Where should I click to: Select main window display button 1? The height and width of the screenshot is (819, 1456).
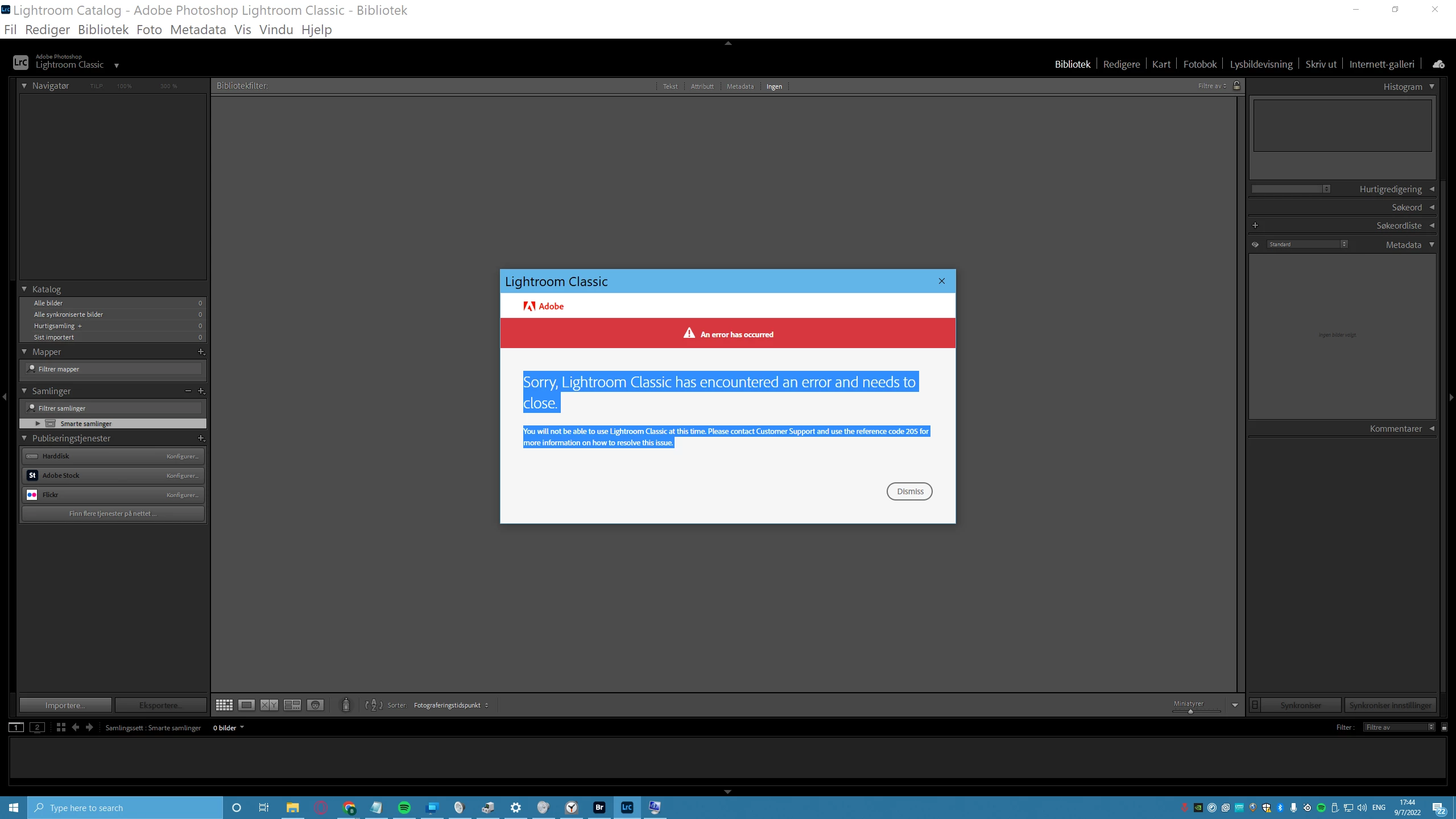pyautogui.click(x=16, y=727)
